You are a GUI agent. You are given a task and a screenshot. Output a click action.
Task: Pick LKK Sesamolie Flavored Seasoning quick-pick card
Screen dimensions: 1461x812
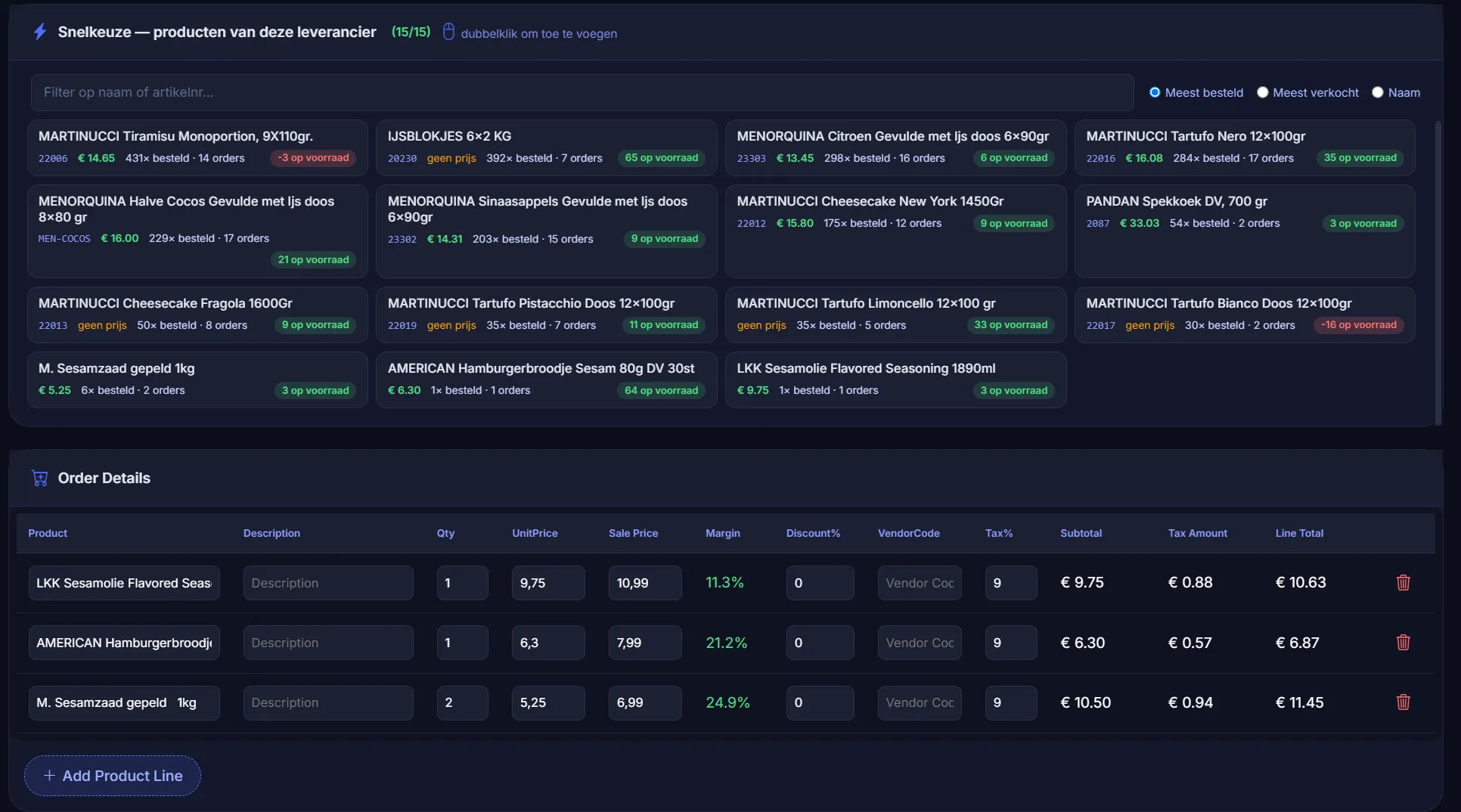coord(896,380)
